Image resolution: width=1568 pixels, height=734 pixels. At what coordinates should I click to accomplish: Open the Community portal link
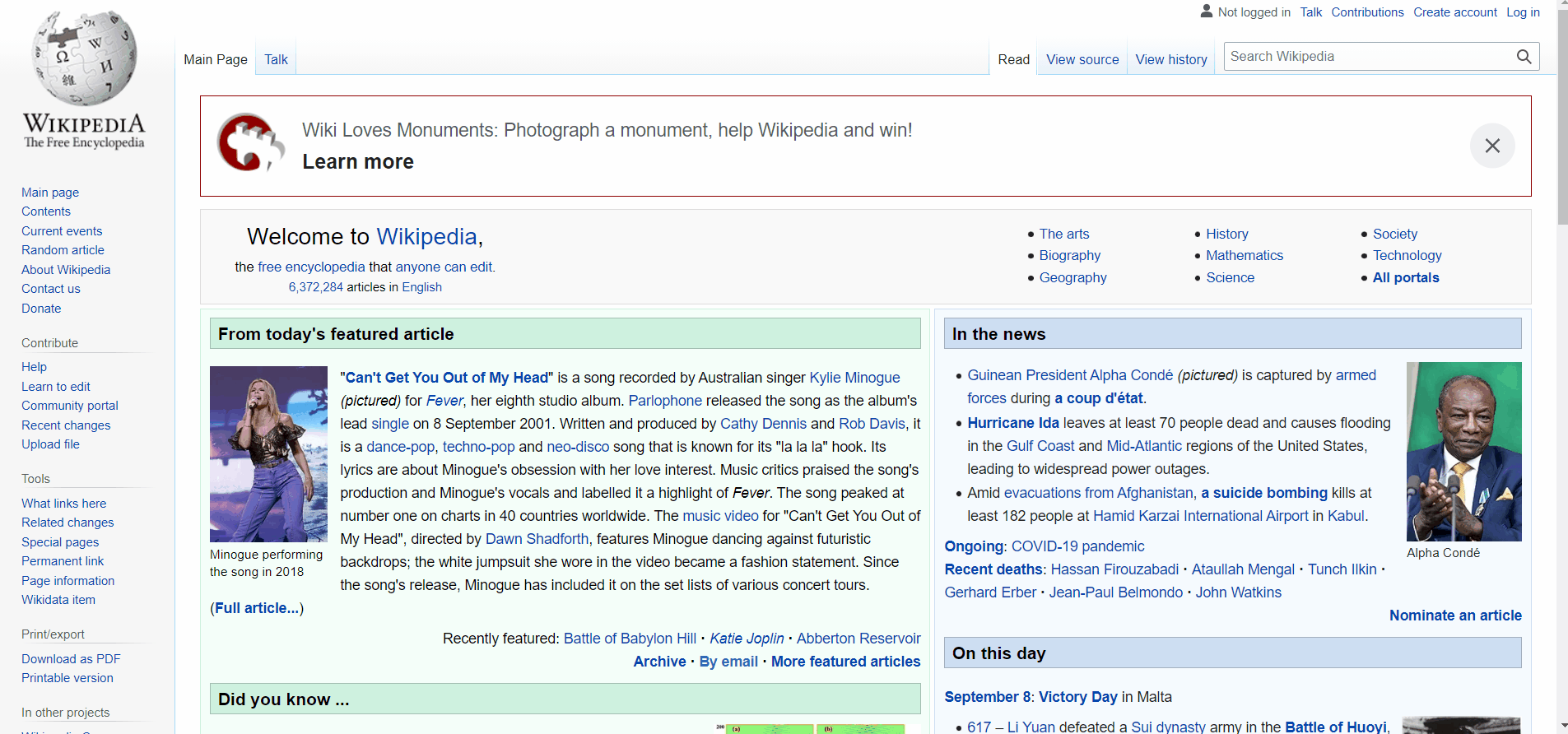pyautogui.click(x=70, y=406)
